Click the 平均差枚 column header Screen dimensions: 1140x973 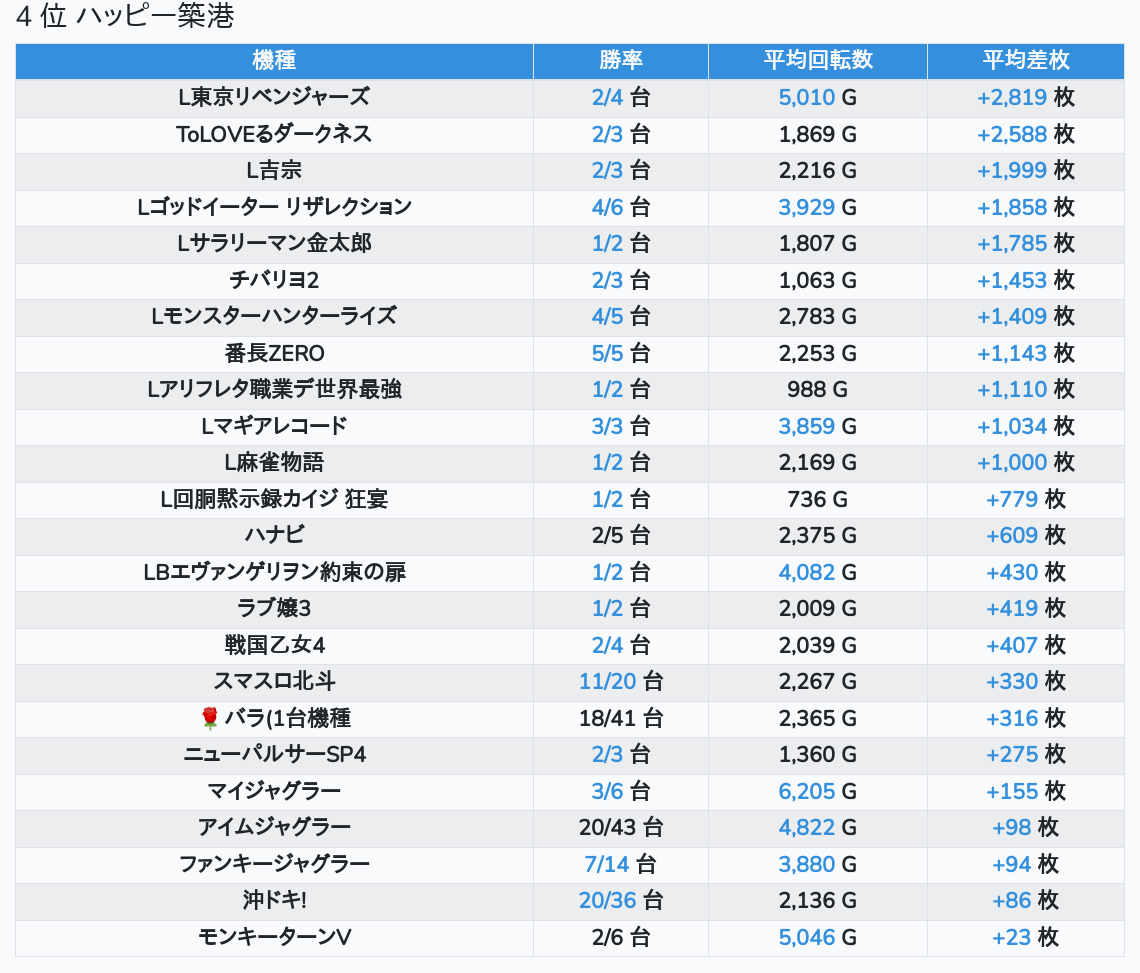[1025, 60]
